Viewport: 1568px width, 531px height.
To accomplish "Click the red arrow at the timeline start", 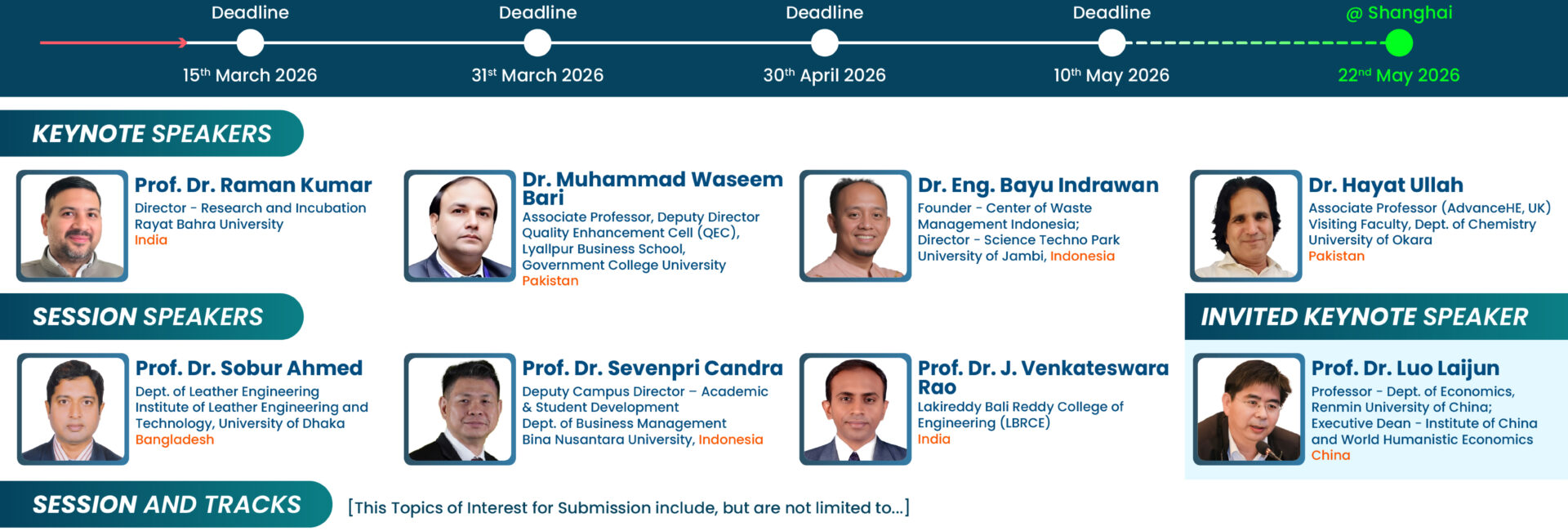I will [x=114, y=42].
